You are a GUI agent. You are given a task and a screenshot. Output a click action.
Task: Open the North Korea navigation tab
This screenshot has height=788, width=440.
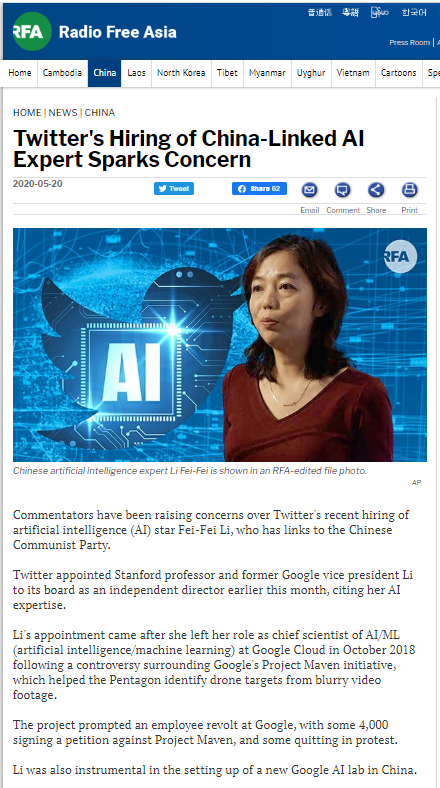click(x=181, y=73)
